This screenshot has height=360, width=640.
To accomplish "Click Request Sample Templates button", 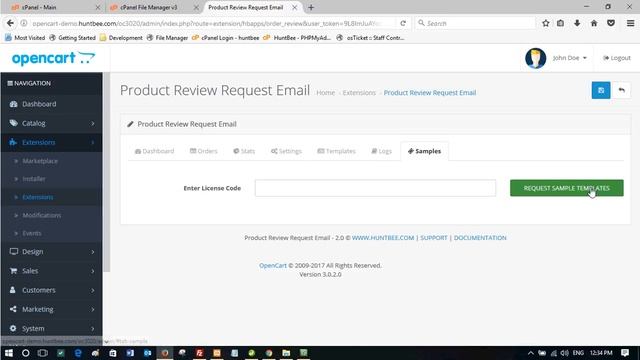I will (567, 188).
